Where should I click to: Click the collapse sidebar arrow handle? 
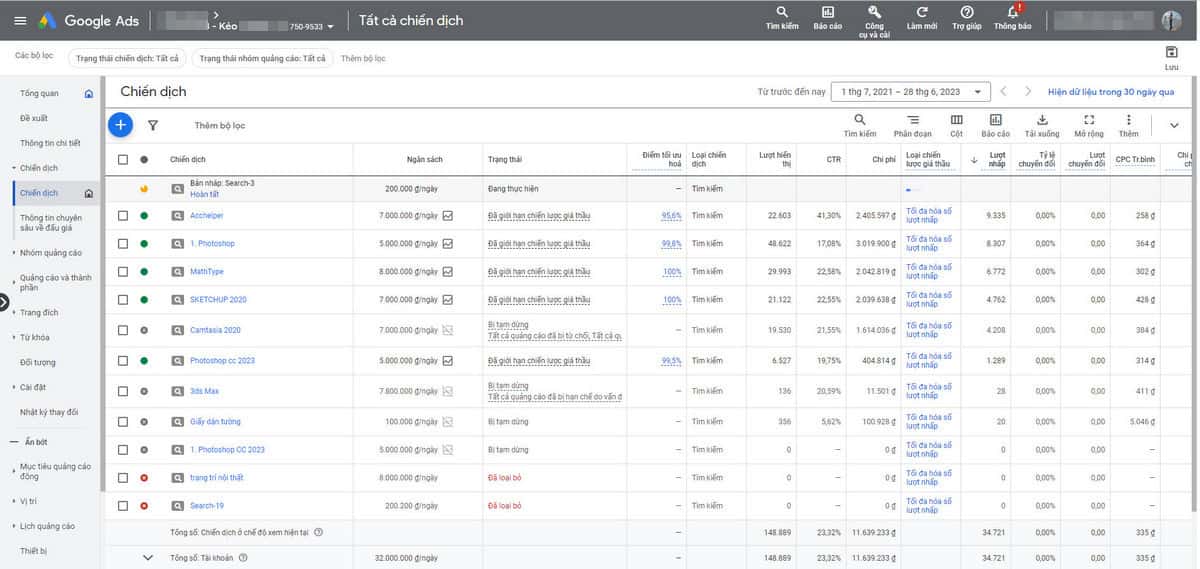4,301
